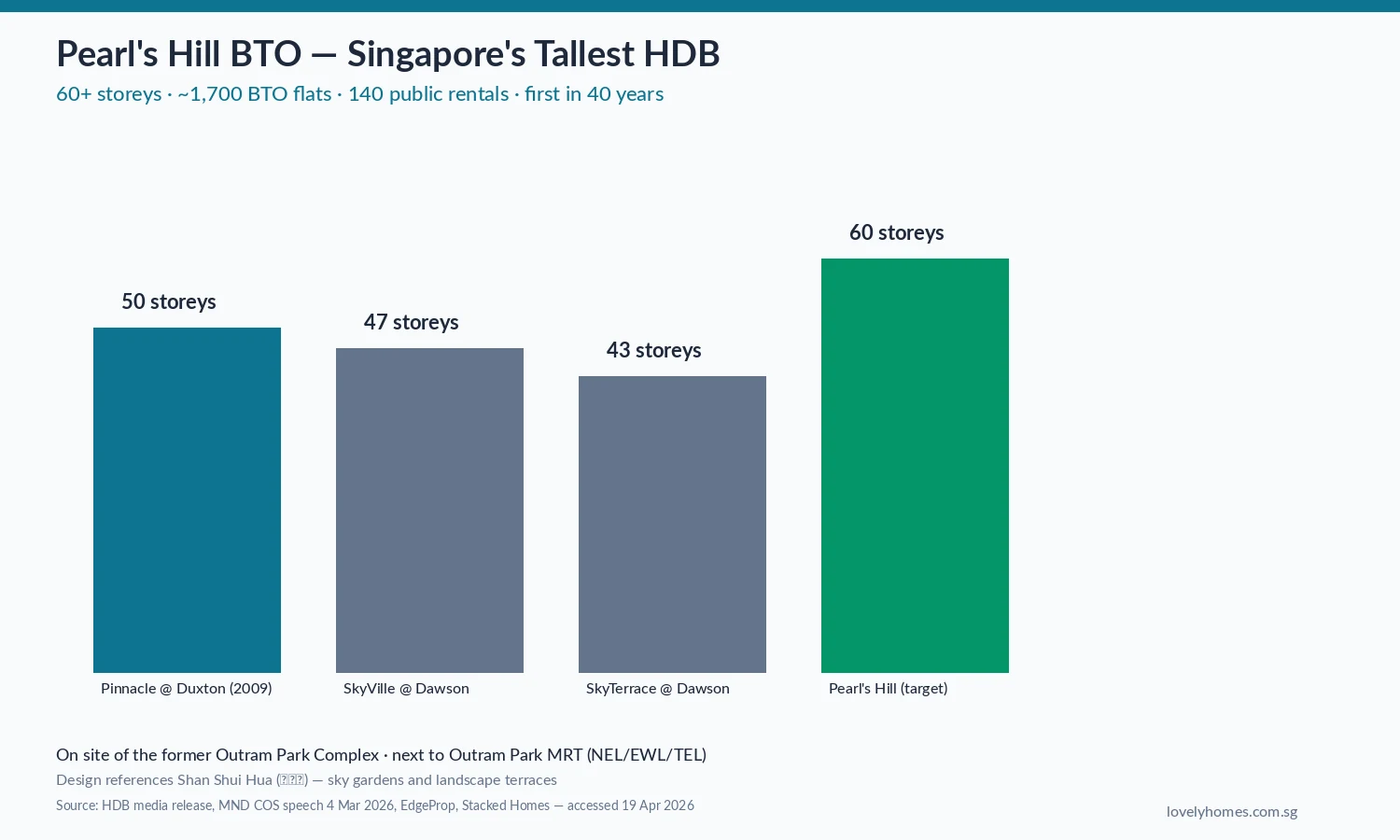Screen dimensions: 1400x840
Task: Click the 'Pinnacle @ Duxton (2009)' axis label
Action: [x=187, y=688]
